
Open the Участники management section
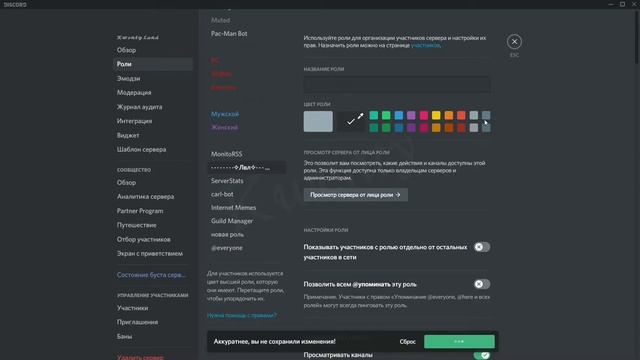click(153, 308)
